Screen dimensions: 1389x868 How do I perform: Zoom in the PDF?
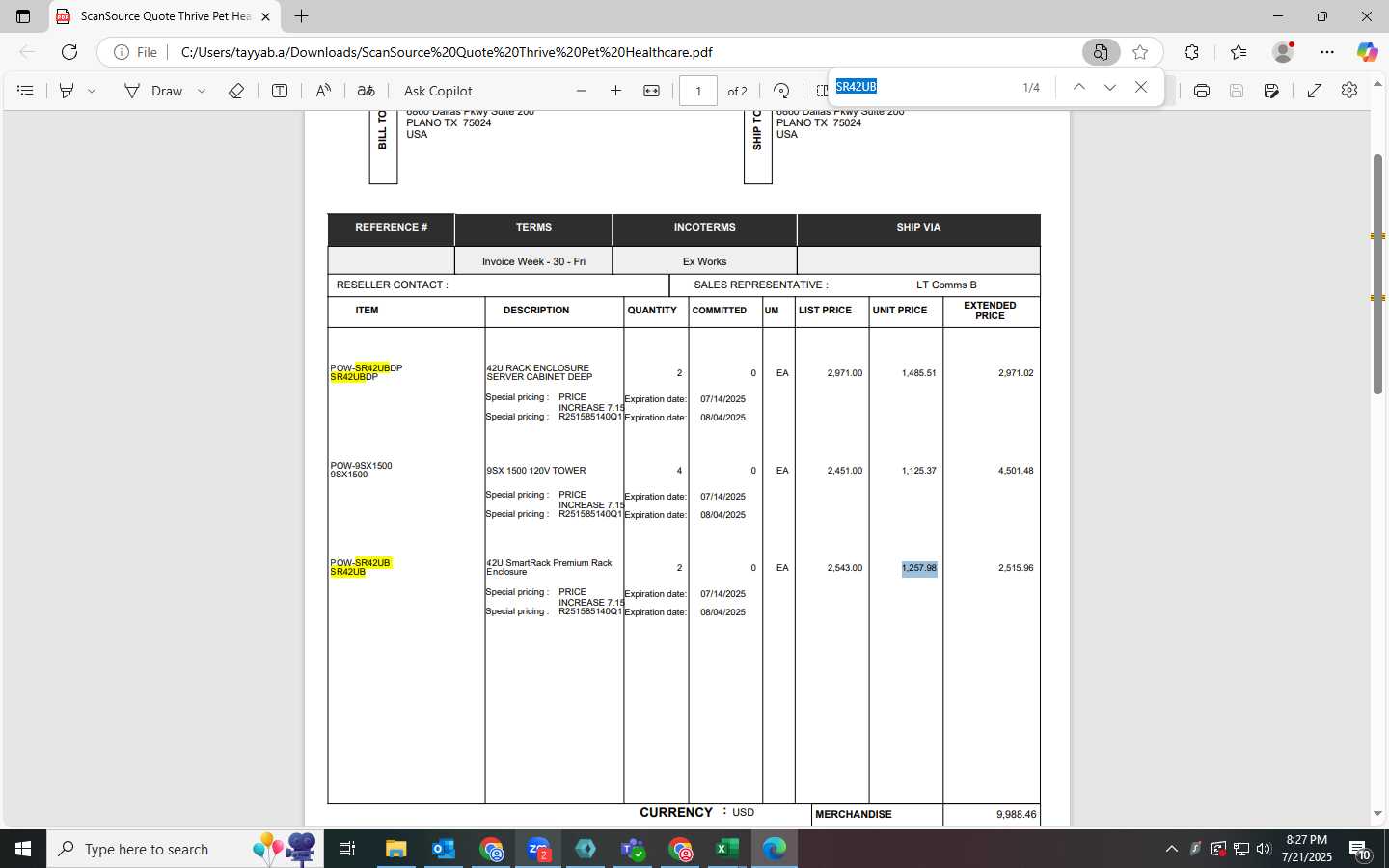point(615,91)
